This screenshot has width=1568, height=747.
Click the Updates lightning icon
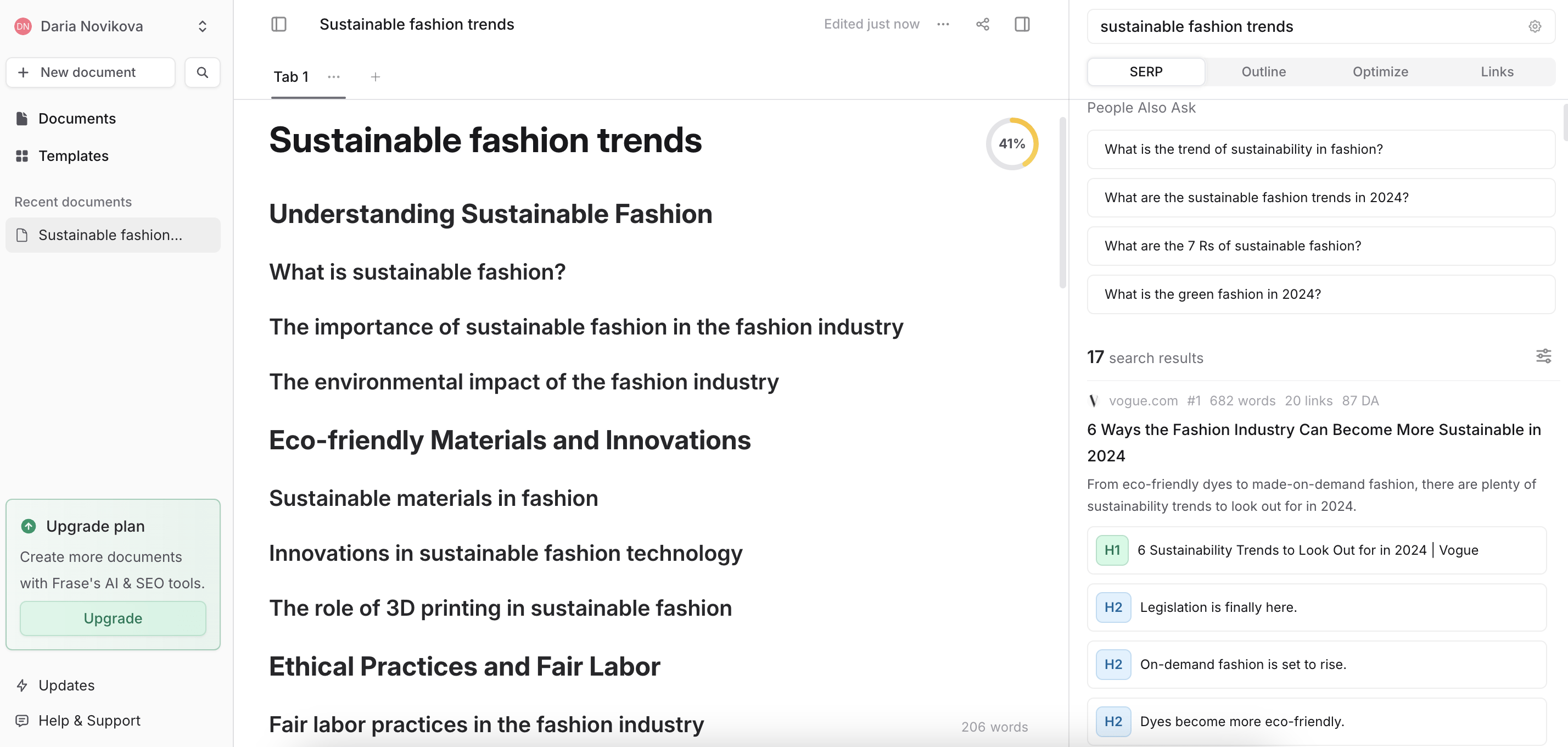click(22, 685)
